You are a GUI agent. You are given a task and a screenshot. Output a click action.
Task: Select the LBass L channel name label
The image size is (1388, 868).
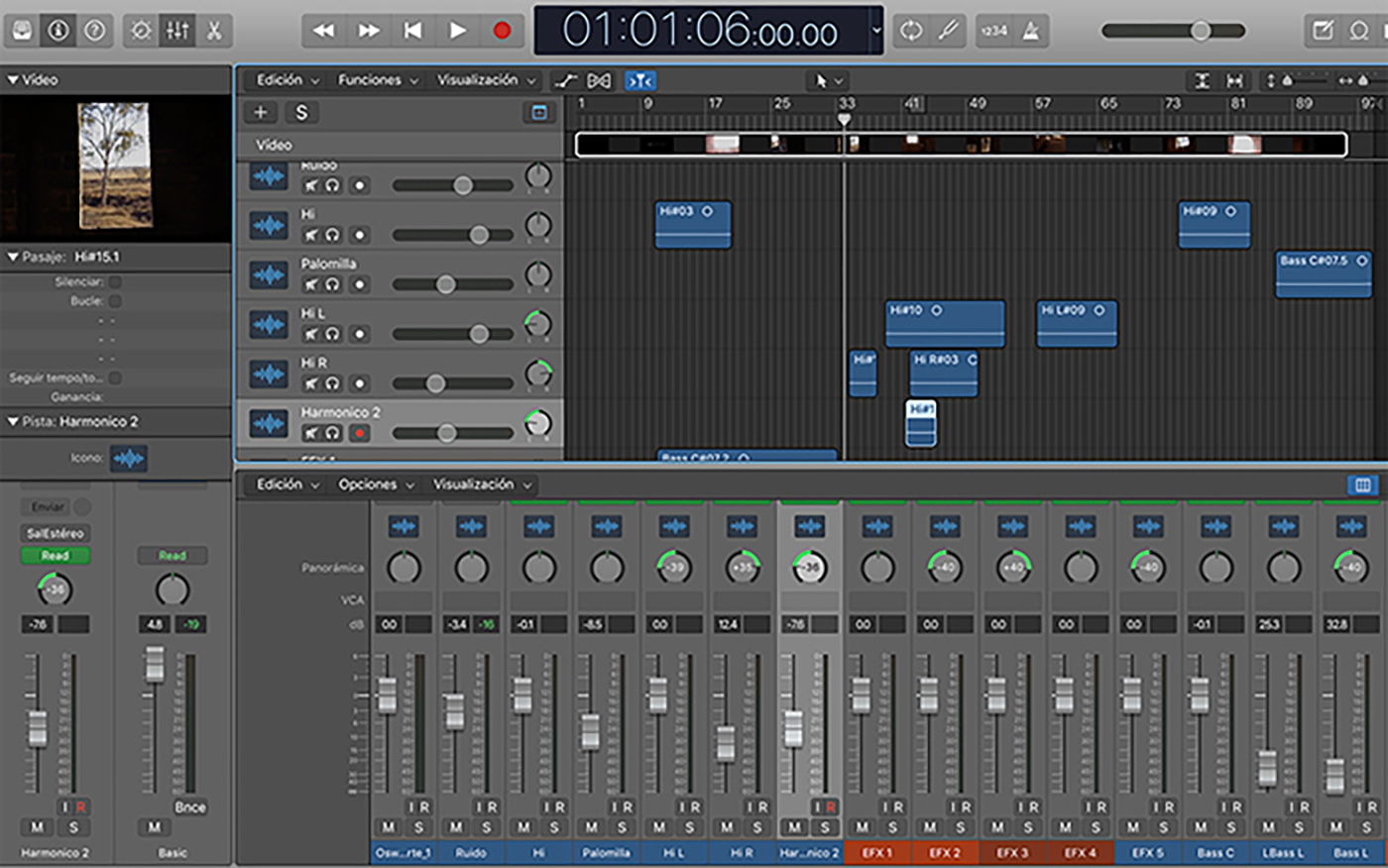point(1284,852)
